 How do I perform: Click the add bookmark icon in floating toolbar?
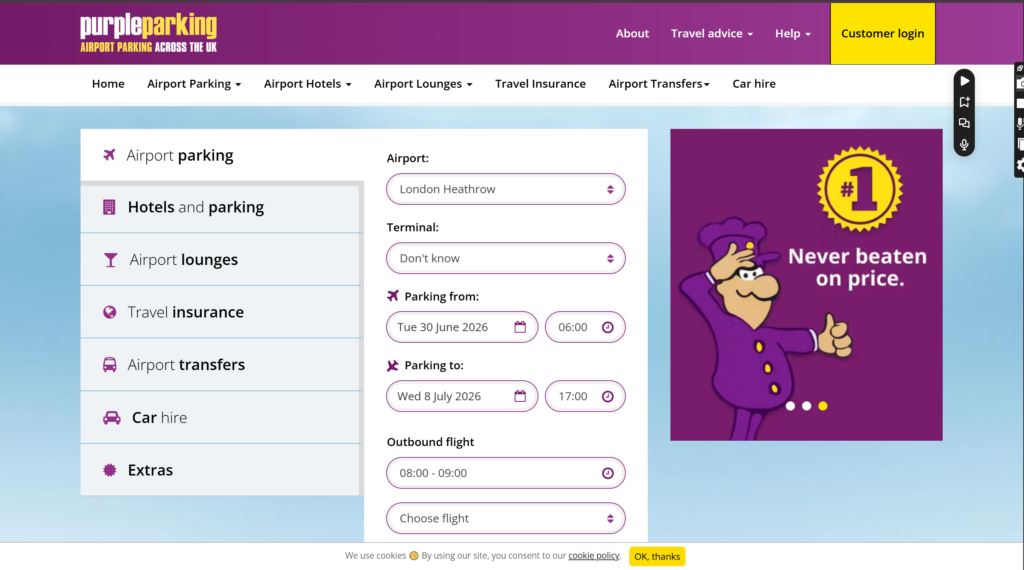pos(965,102)
